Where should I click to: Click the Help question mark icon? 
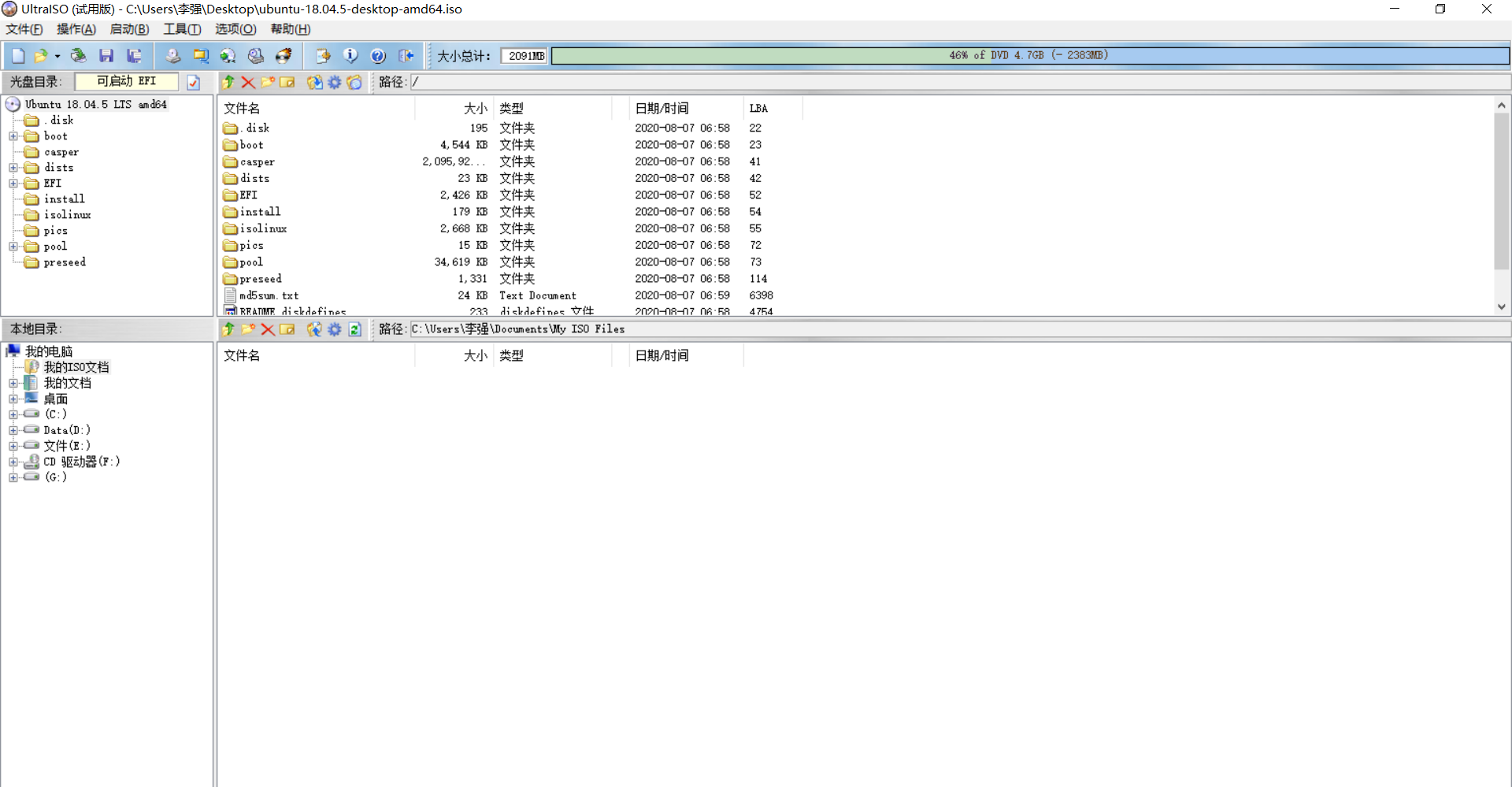pos(378,56)
